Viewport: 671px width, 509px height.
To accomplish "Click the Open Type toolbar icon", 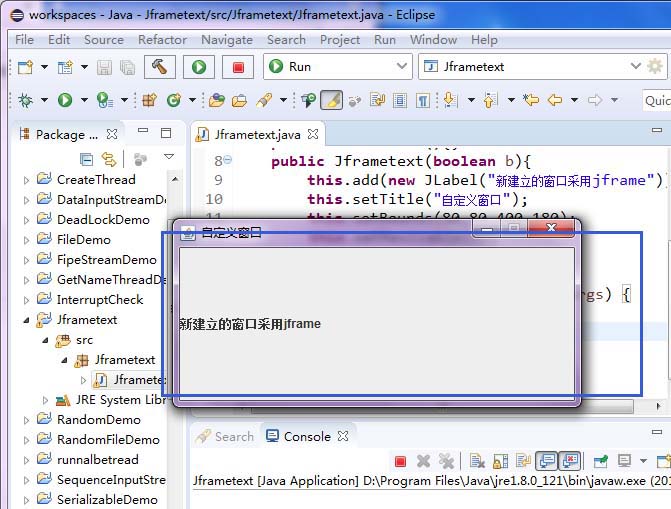I will [x=216, y=100].
